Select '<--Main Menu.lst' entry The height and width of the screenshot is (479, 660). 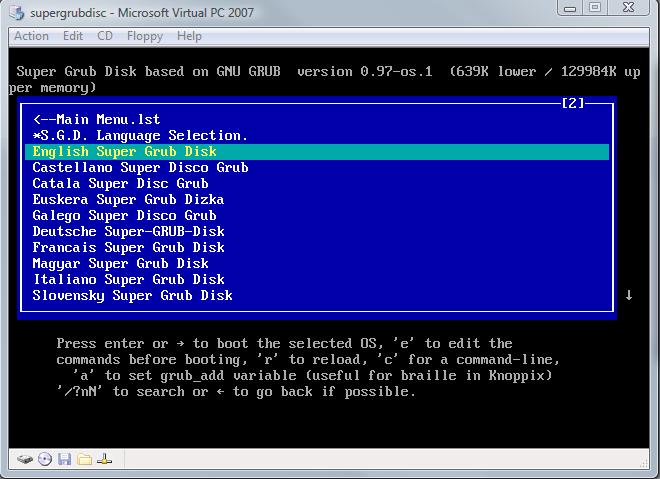317,120
